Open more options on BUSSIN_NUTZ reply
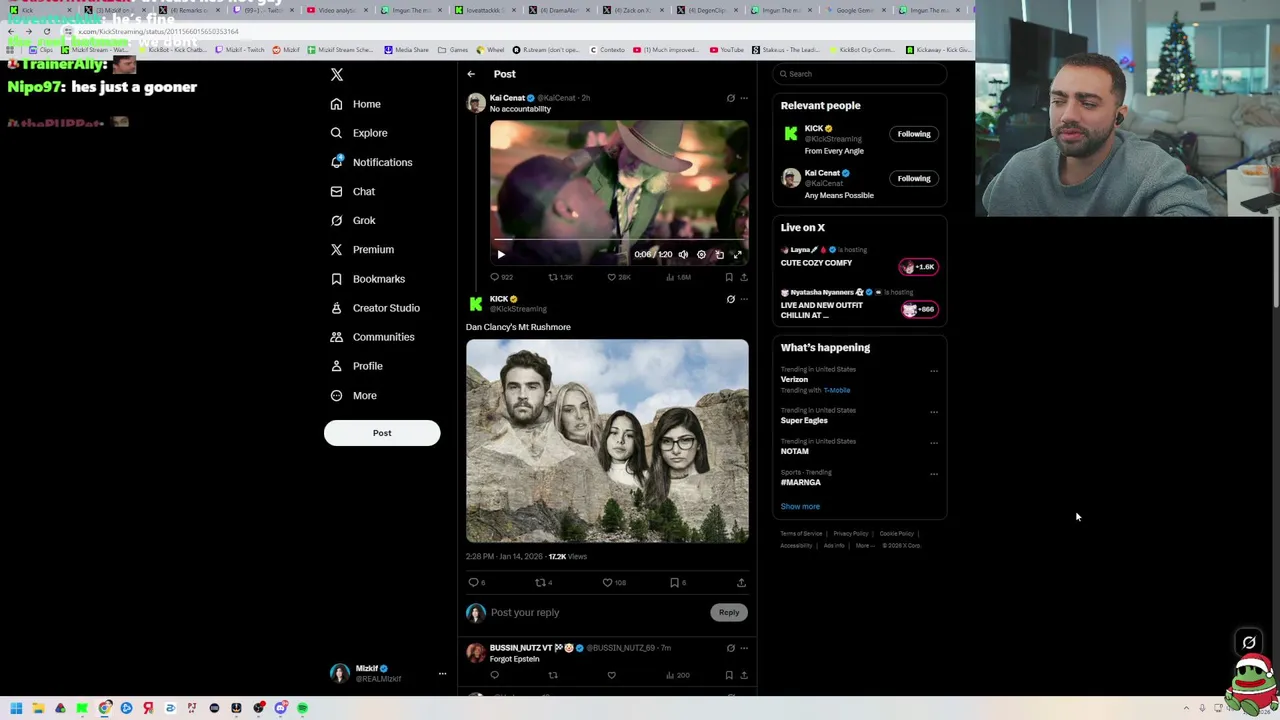Viewport: 1280px width, 720px height. tap(743, 648)
